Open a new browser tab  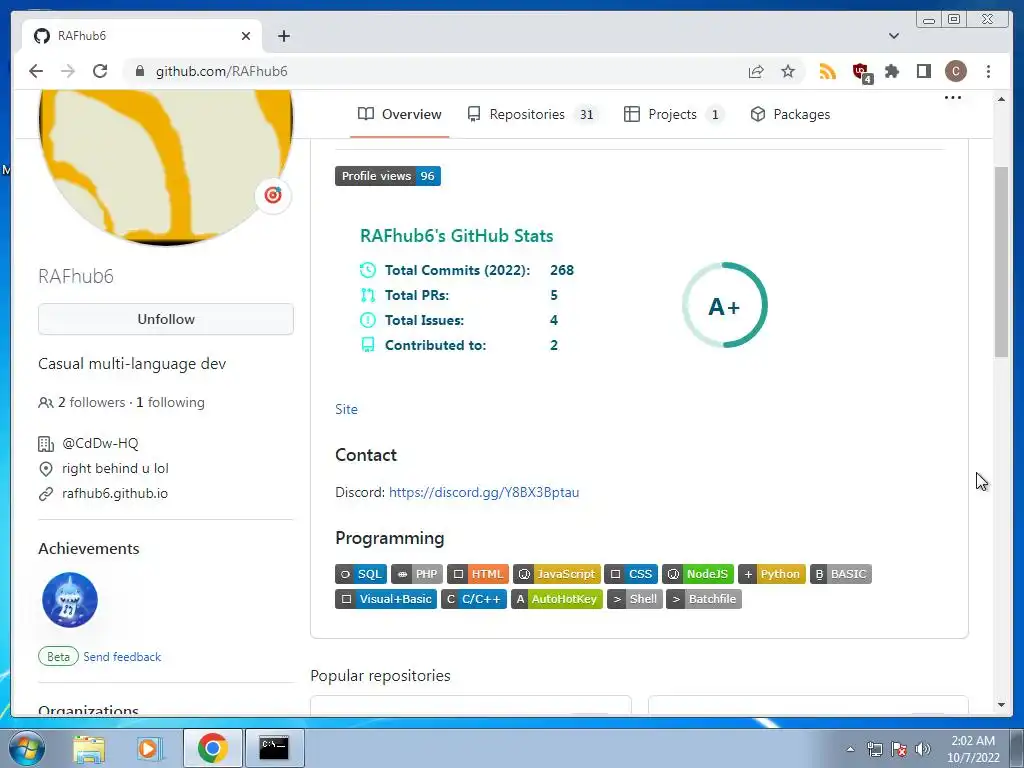[283, 36]
